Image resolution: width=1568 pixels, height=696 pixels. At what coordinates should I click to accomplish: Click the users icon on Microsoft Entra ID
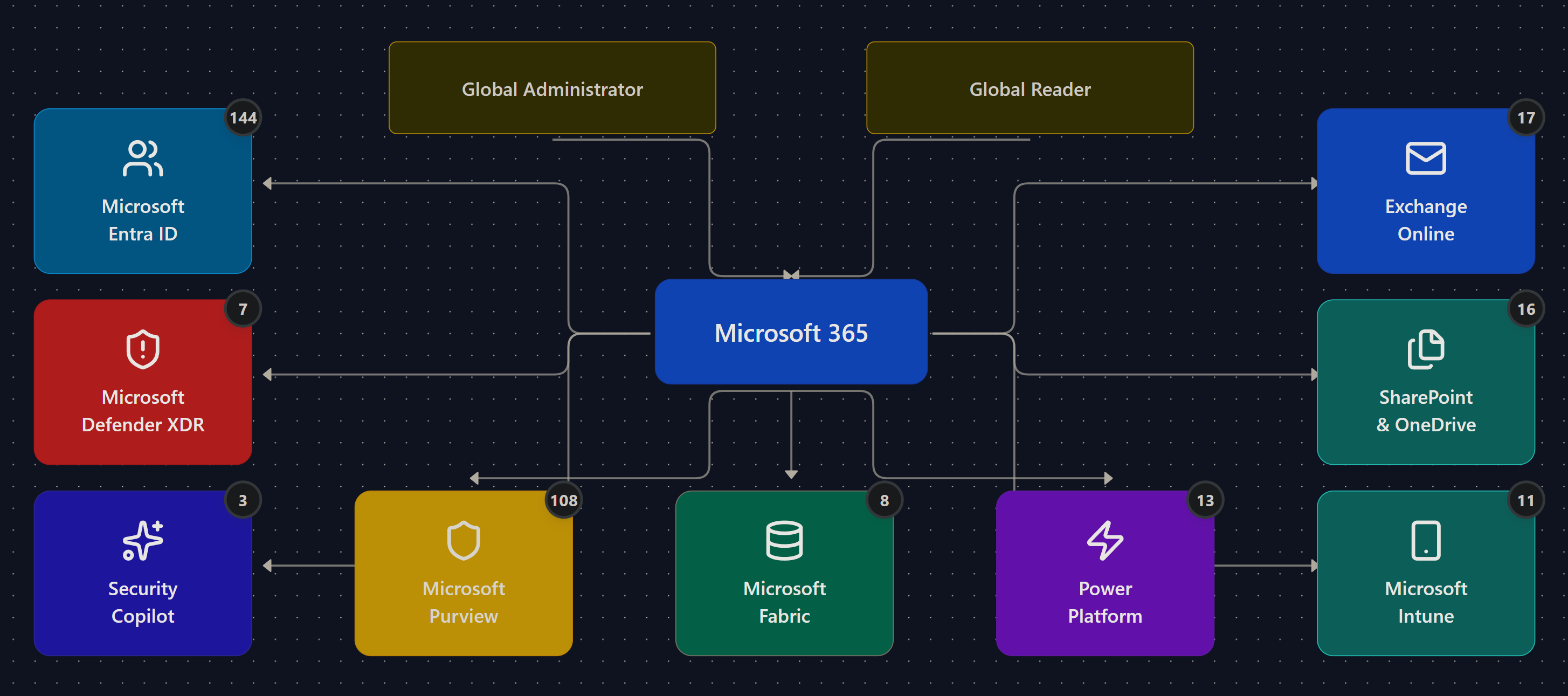tap(142, 159)
